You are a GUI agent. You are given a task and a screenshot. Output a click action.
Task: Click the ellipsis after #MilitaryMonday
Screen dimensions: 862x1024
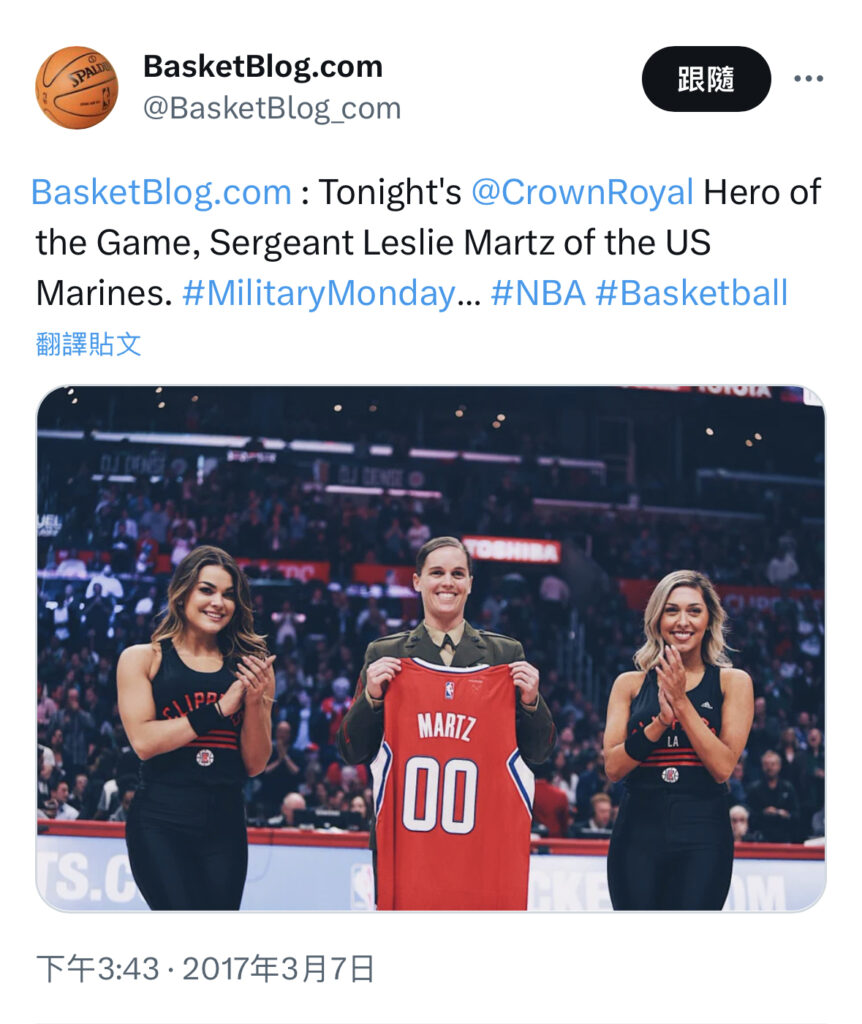click(x=468, y=293)
